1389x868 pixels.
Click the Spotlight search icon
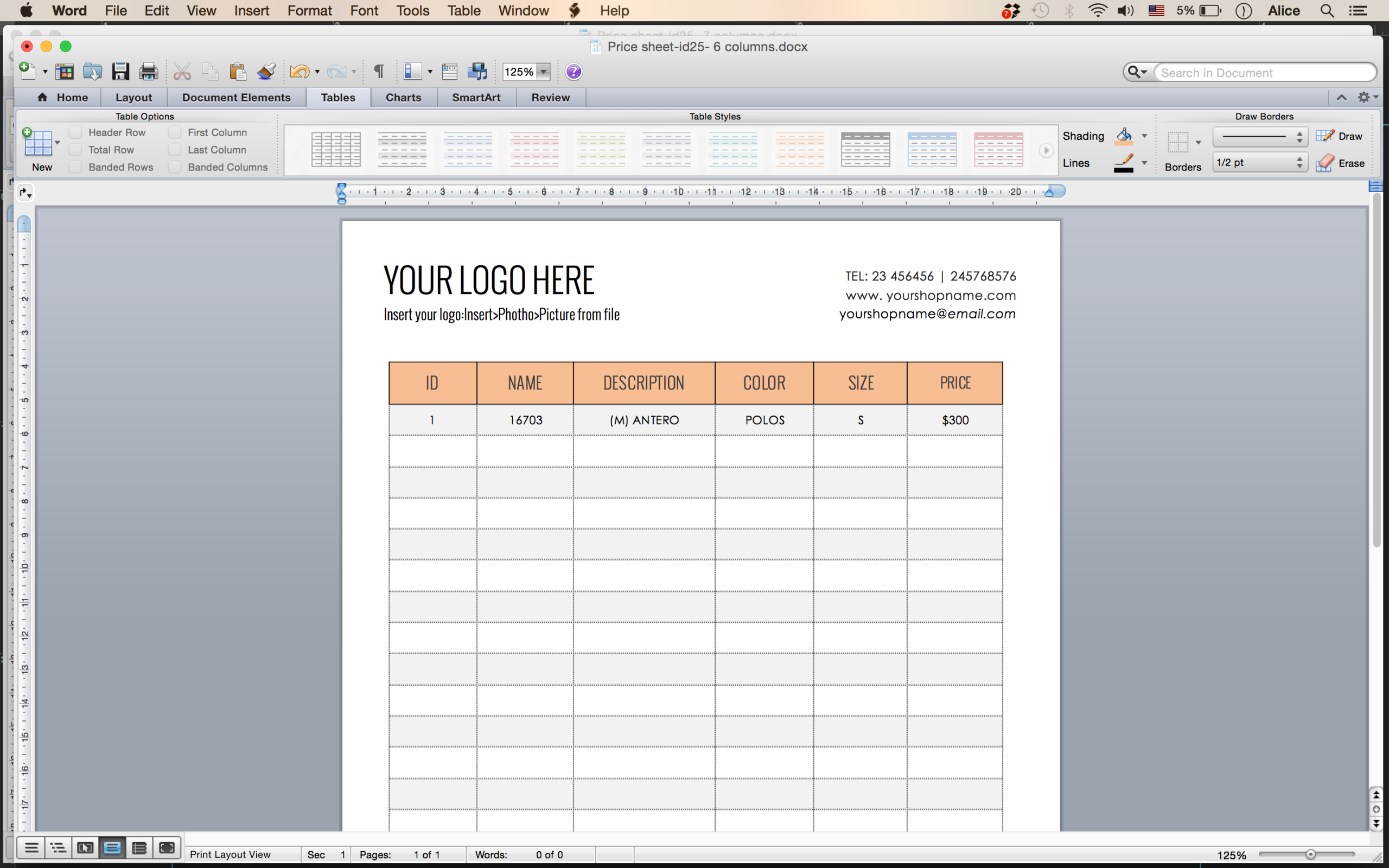pyautogui.click(x=1327, y=10)
